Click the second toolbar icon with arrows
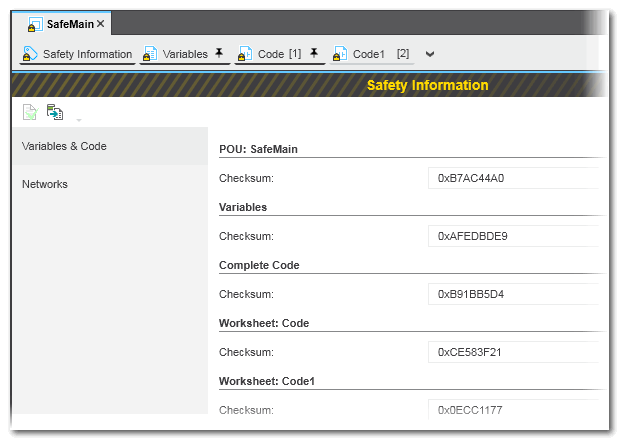 (x=54, y=112)
